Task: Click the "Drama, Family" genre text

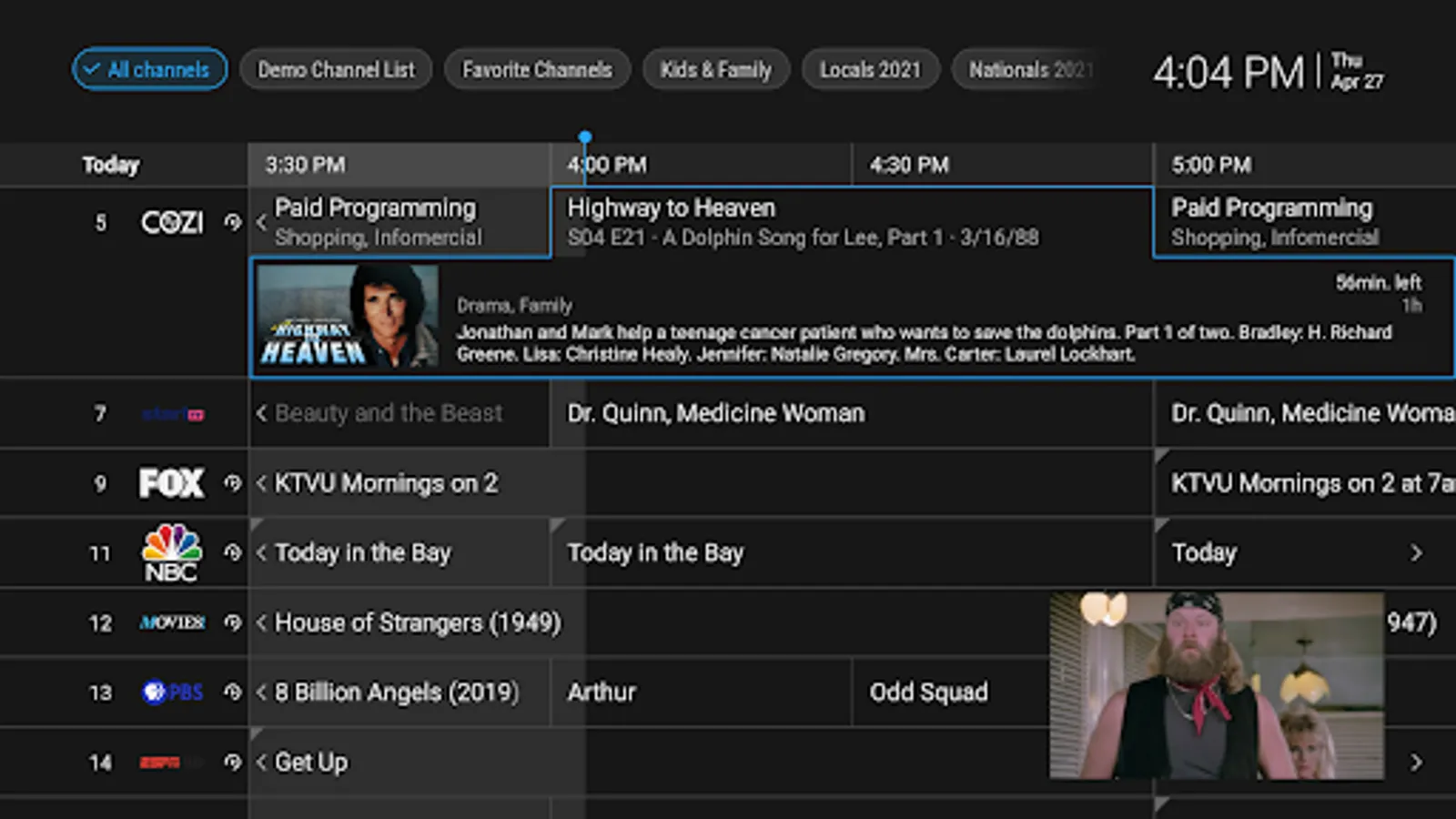Action: coord(514,306)
